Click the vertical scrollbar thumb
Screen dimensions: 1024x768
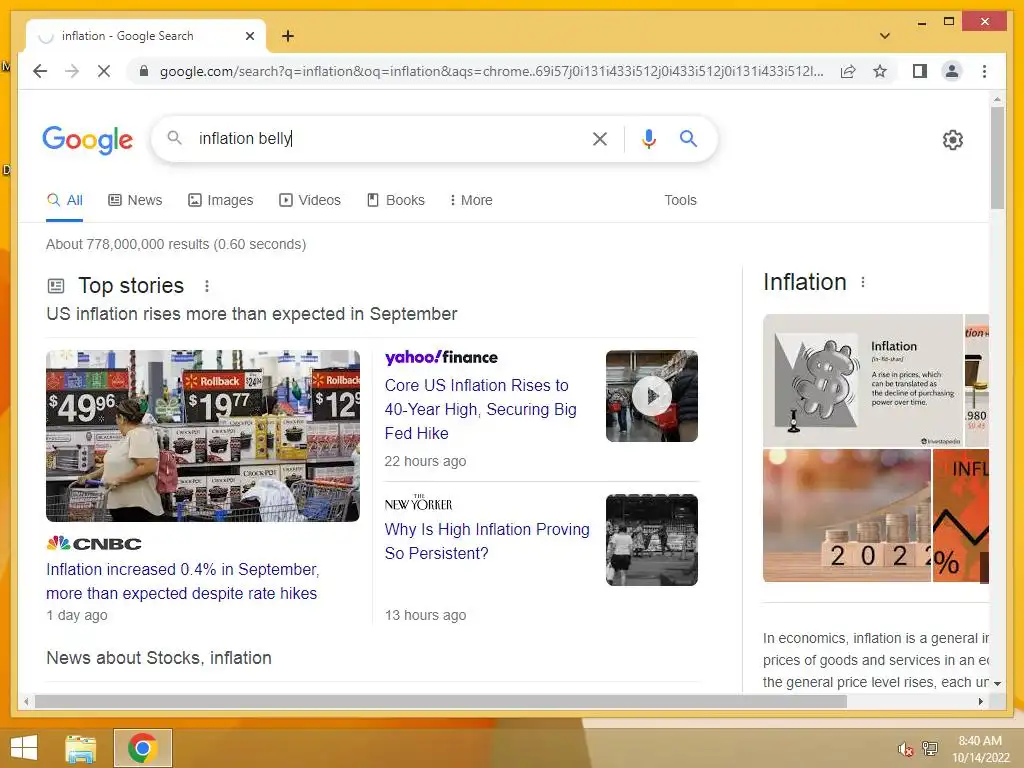(x=997, y=158)
